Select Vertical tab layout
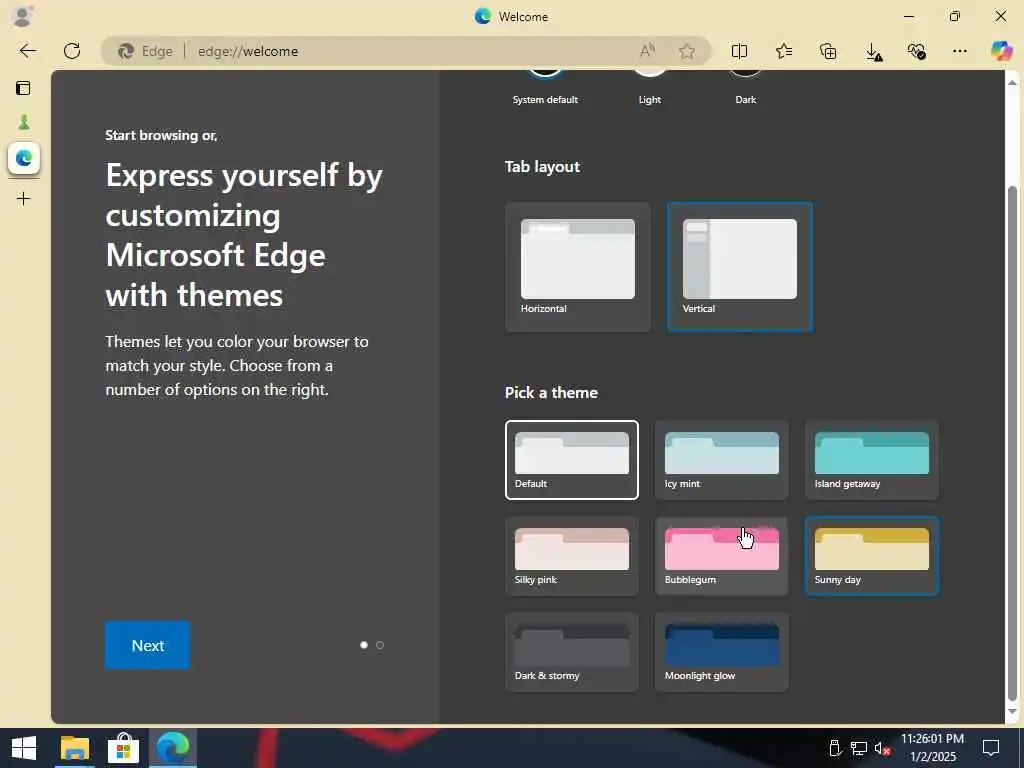Screen dimensions: 1024x768 click(739, 267)
